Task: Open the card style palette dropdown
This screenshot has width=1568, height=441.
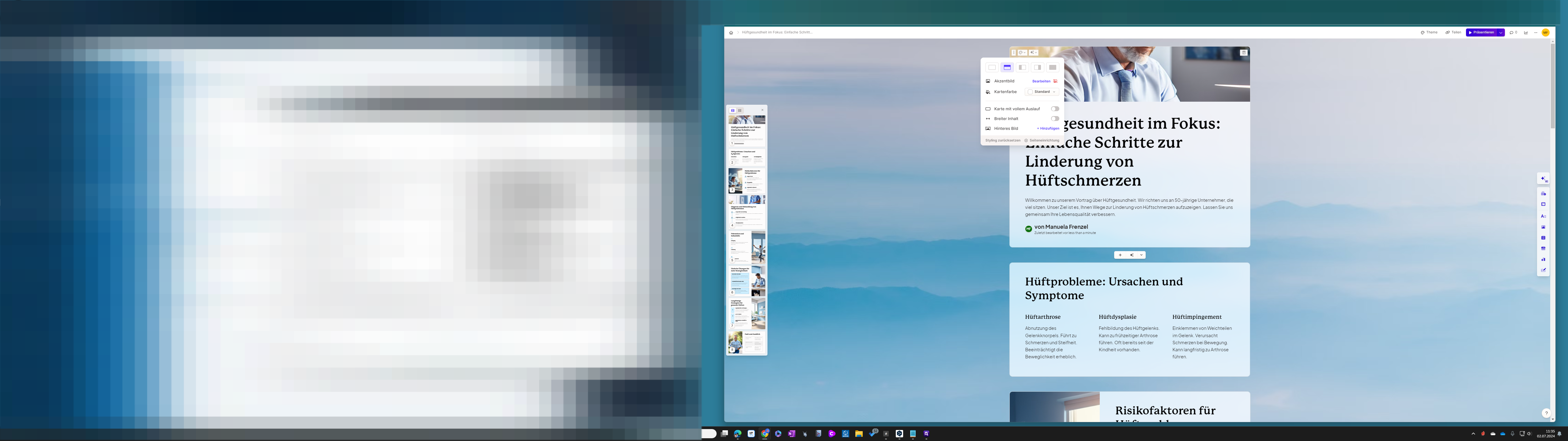Action: (1022, 52)
